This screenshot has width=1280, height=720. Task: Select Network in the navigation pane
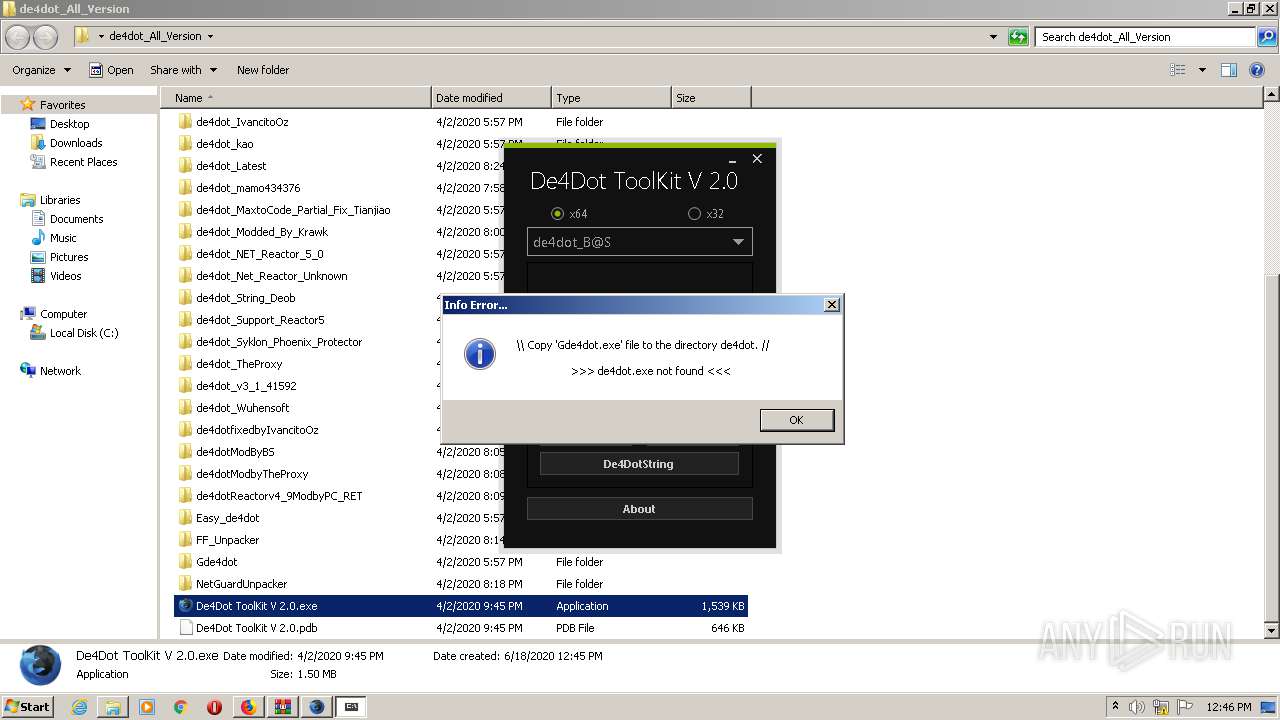60,371
